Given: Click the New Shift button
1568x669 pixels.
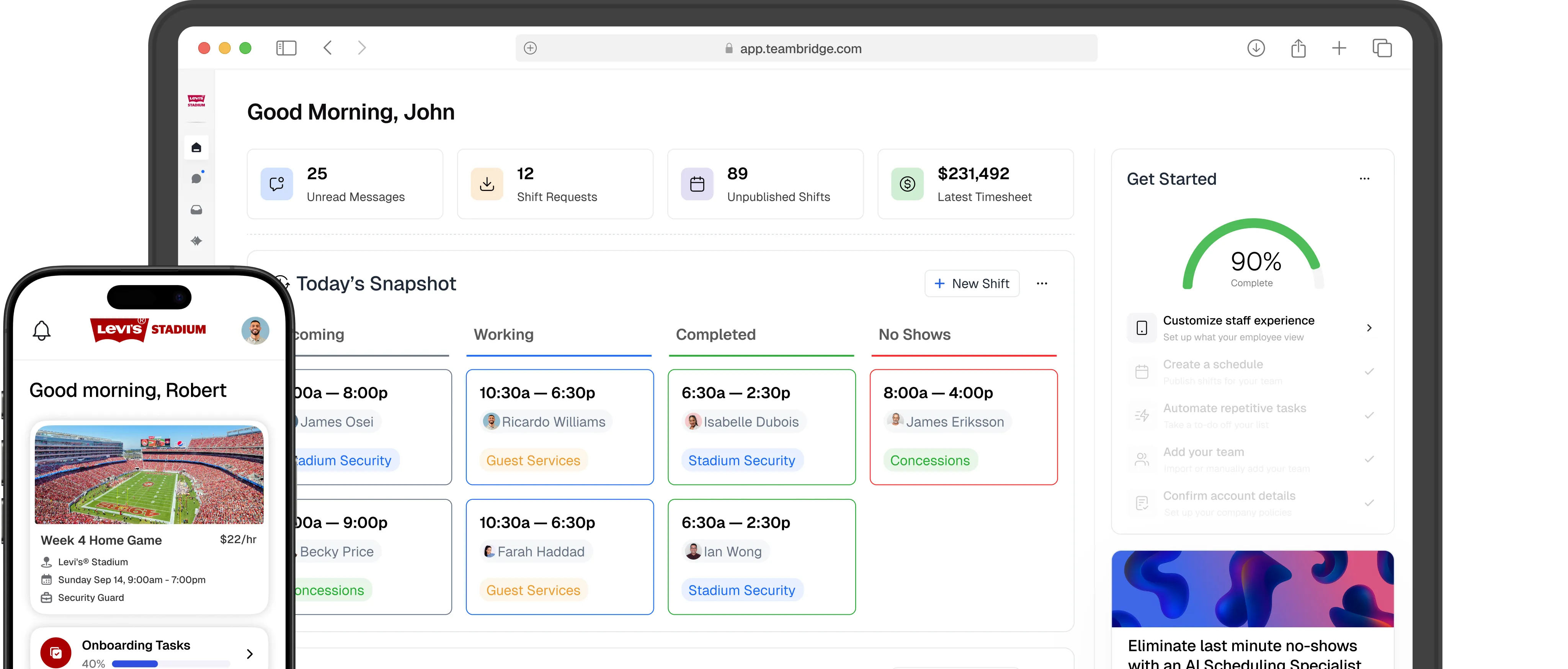Looking at the screenshot, I should (x=972, y=284).
